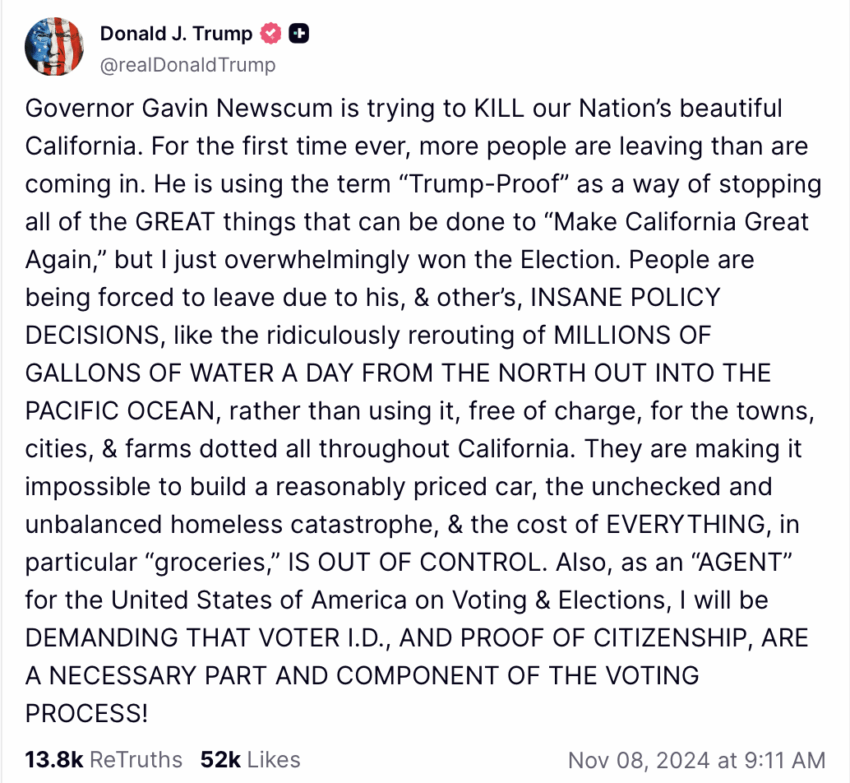Click the red verified checkmark badge
The image size is (850, 783).
click(x=271, y=34)
